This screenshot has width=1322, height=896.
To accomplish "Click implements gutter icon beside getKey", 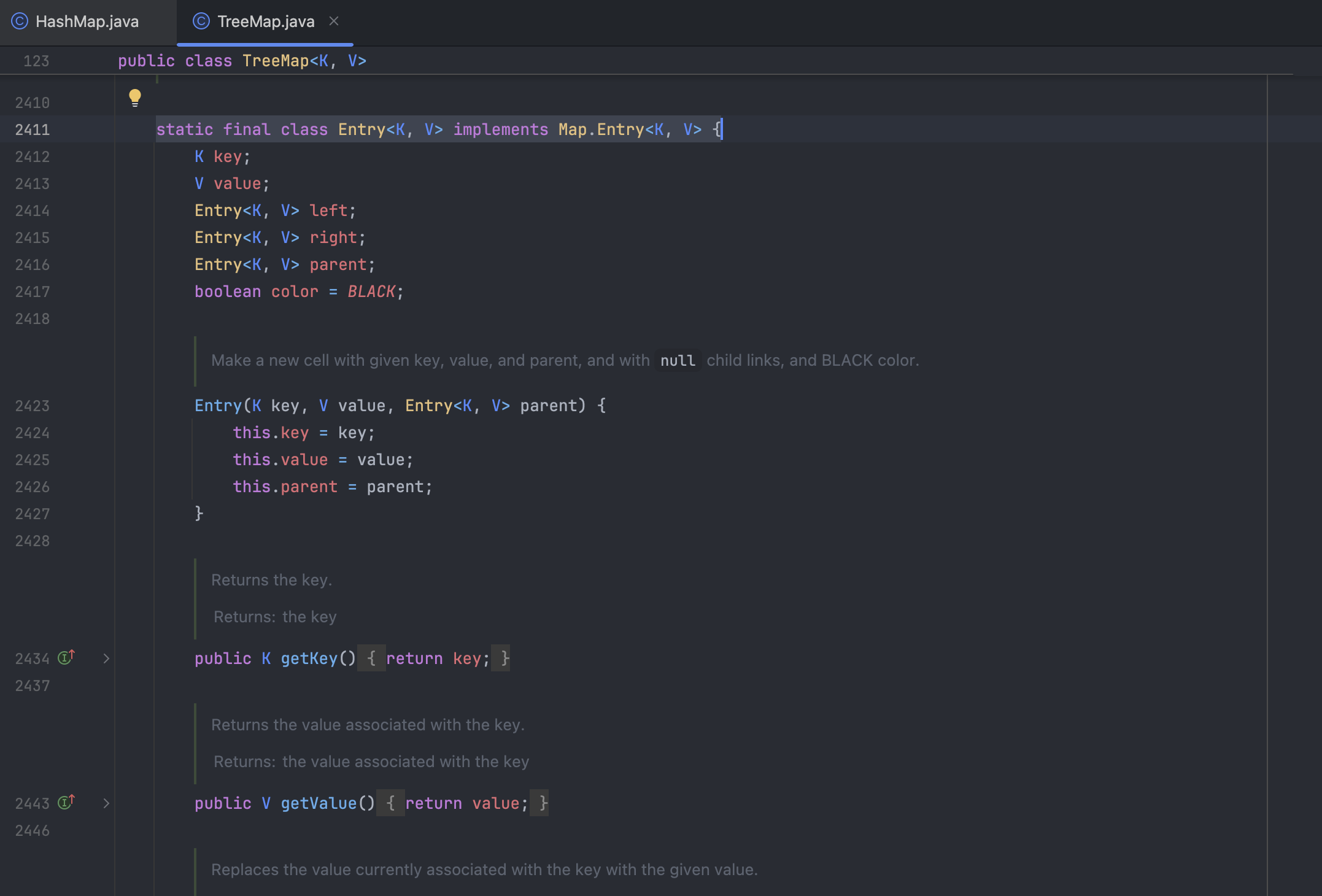I will click(x=66, y=657).
